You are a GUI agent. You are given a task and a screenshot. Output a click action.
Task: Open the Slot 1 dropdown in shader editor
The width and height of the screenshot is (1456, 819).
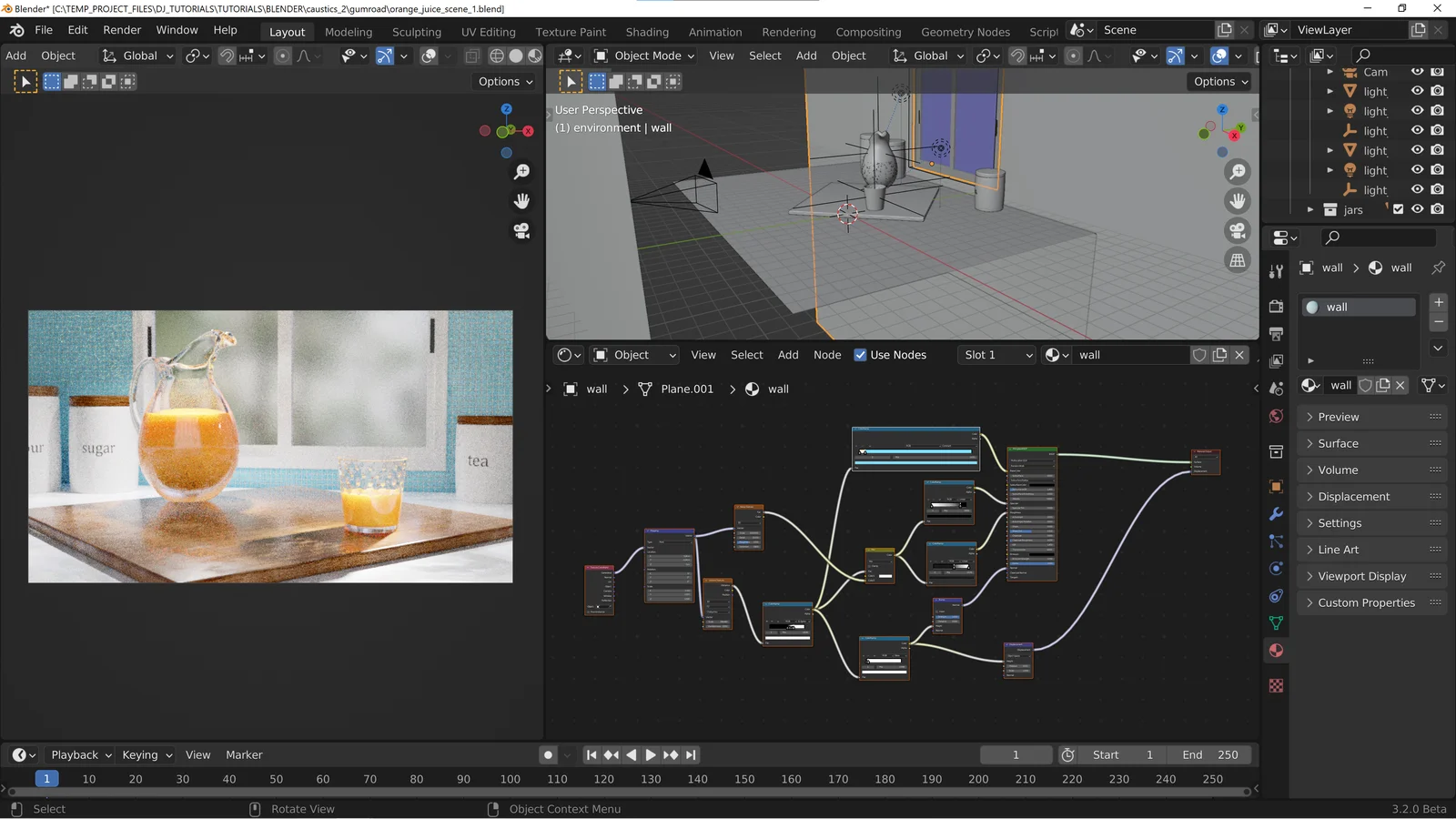click(996, 355)
